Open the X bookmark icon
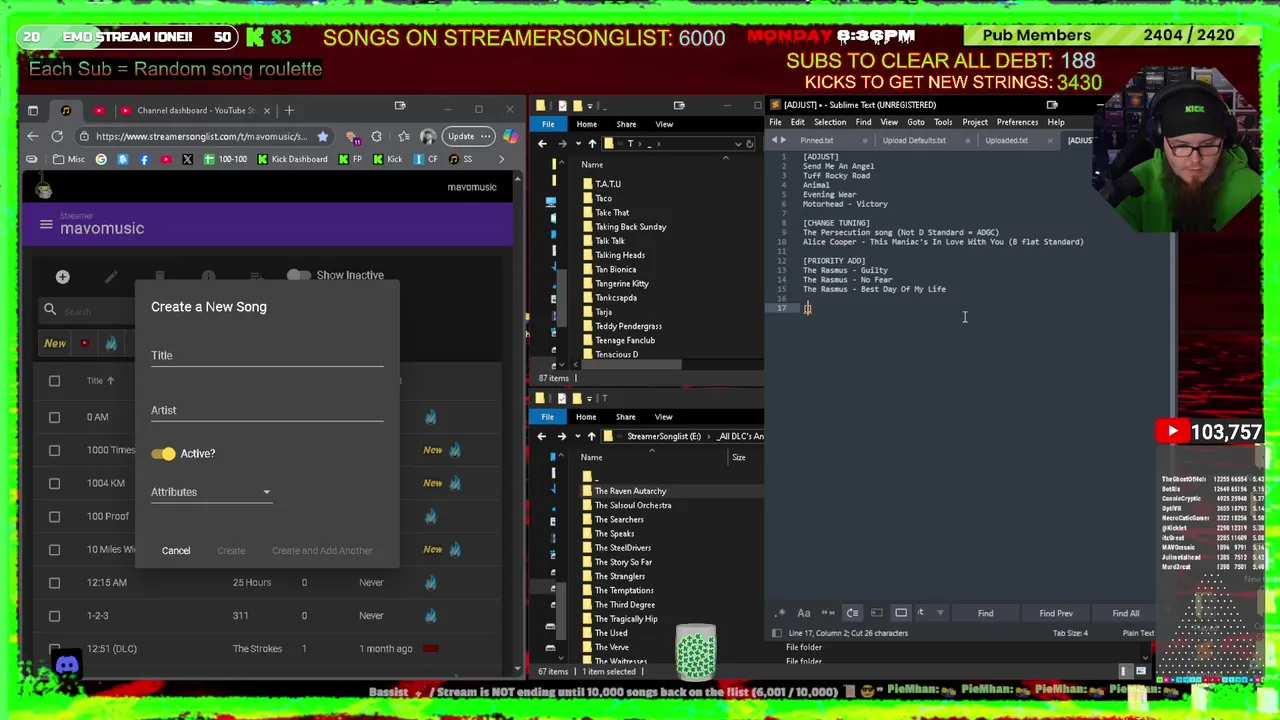The width and height of the screenshot is (1280, 720). pos(187,159)
